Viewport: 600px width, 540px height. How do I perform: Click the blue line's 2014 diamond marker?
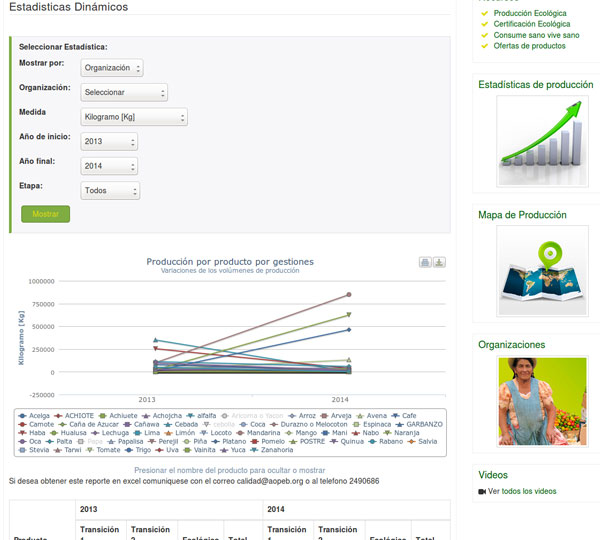pyautogui.click(x=349, y=330)
